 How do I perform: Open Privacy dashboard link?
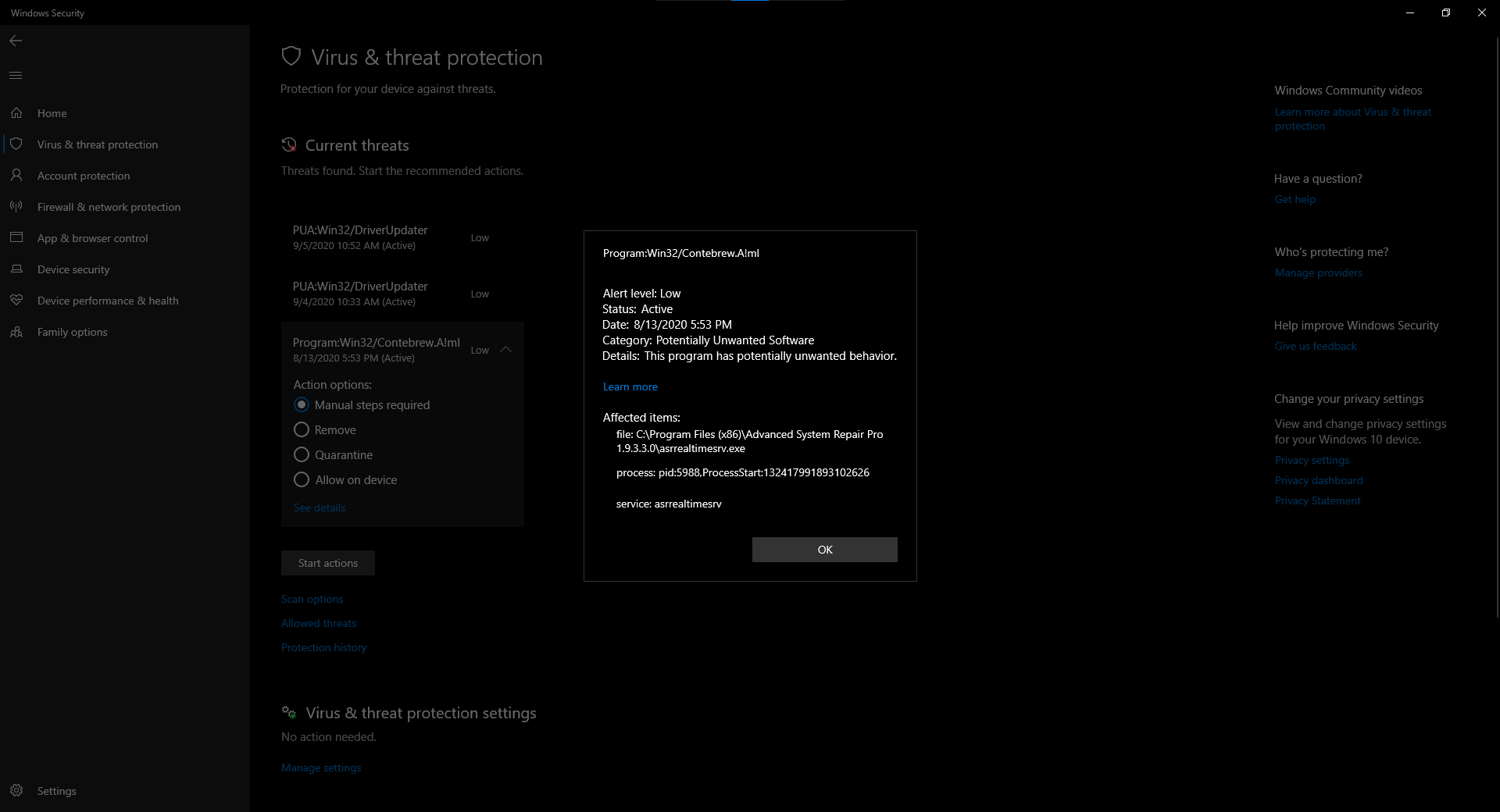tap(1319, 480)
